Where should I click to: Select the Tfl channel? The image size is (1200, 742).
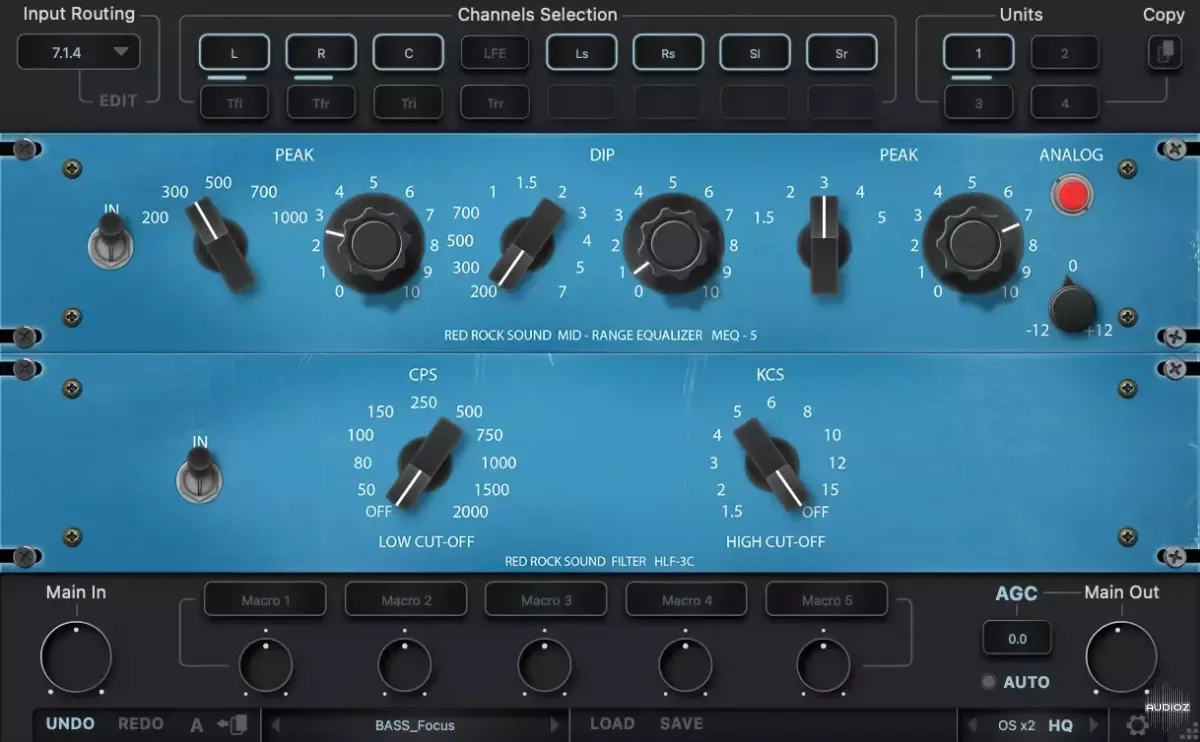click(234, 102)
